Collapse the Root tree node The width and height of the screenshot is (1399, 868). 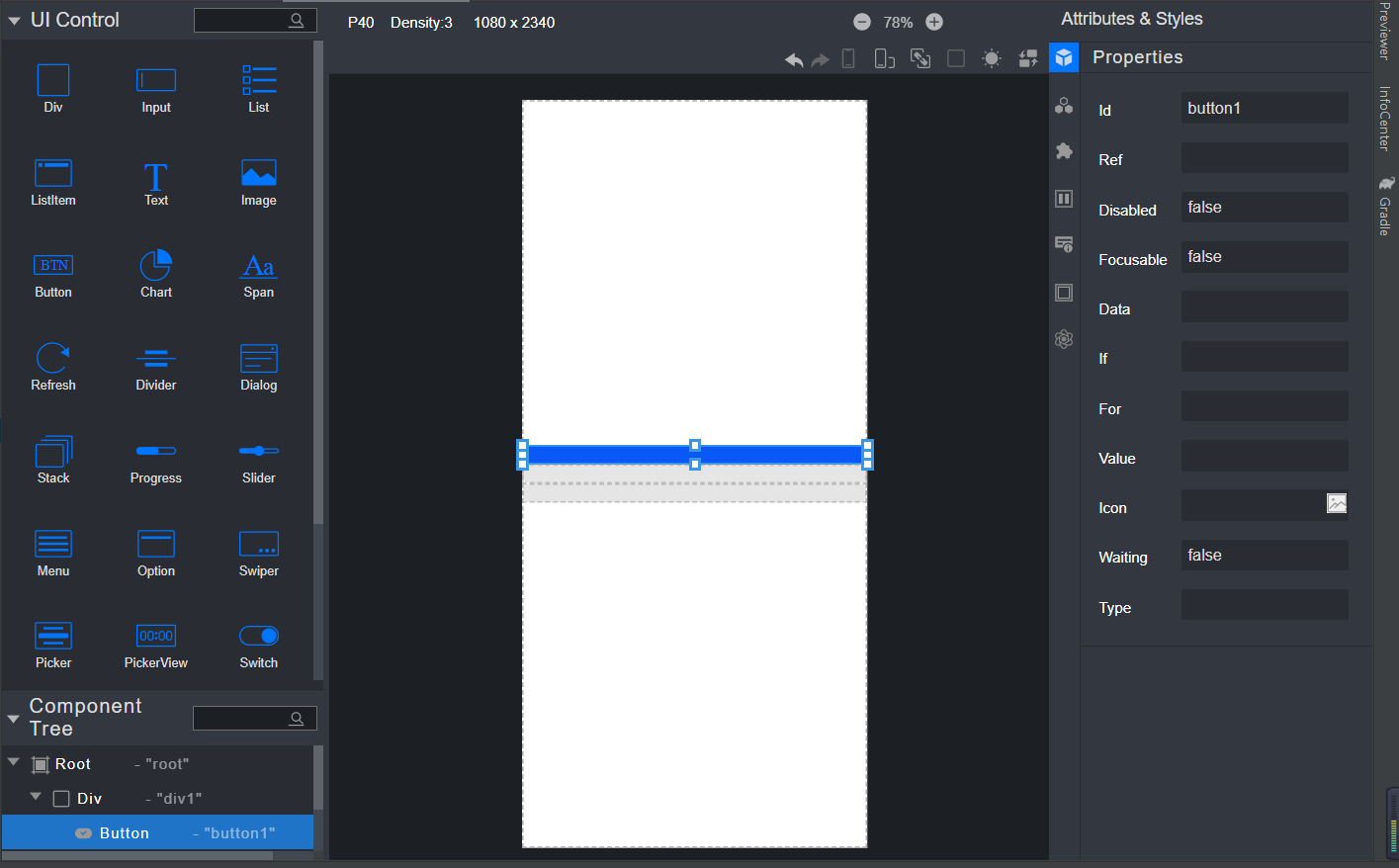(14, 762)
